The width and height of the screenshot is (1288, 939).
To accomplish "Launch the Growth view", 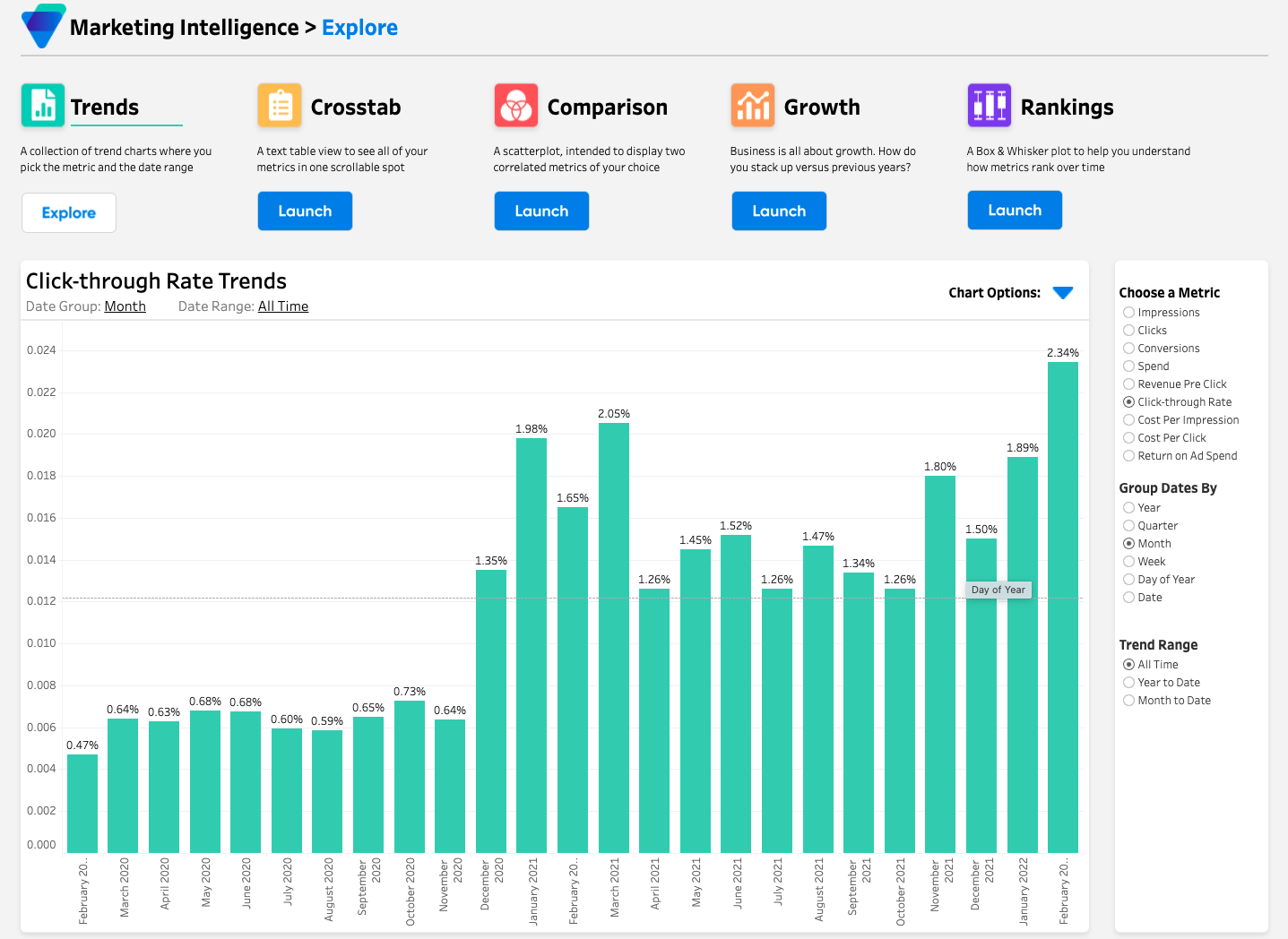I will click(x=778, y=211).
